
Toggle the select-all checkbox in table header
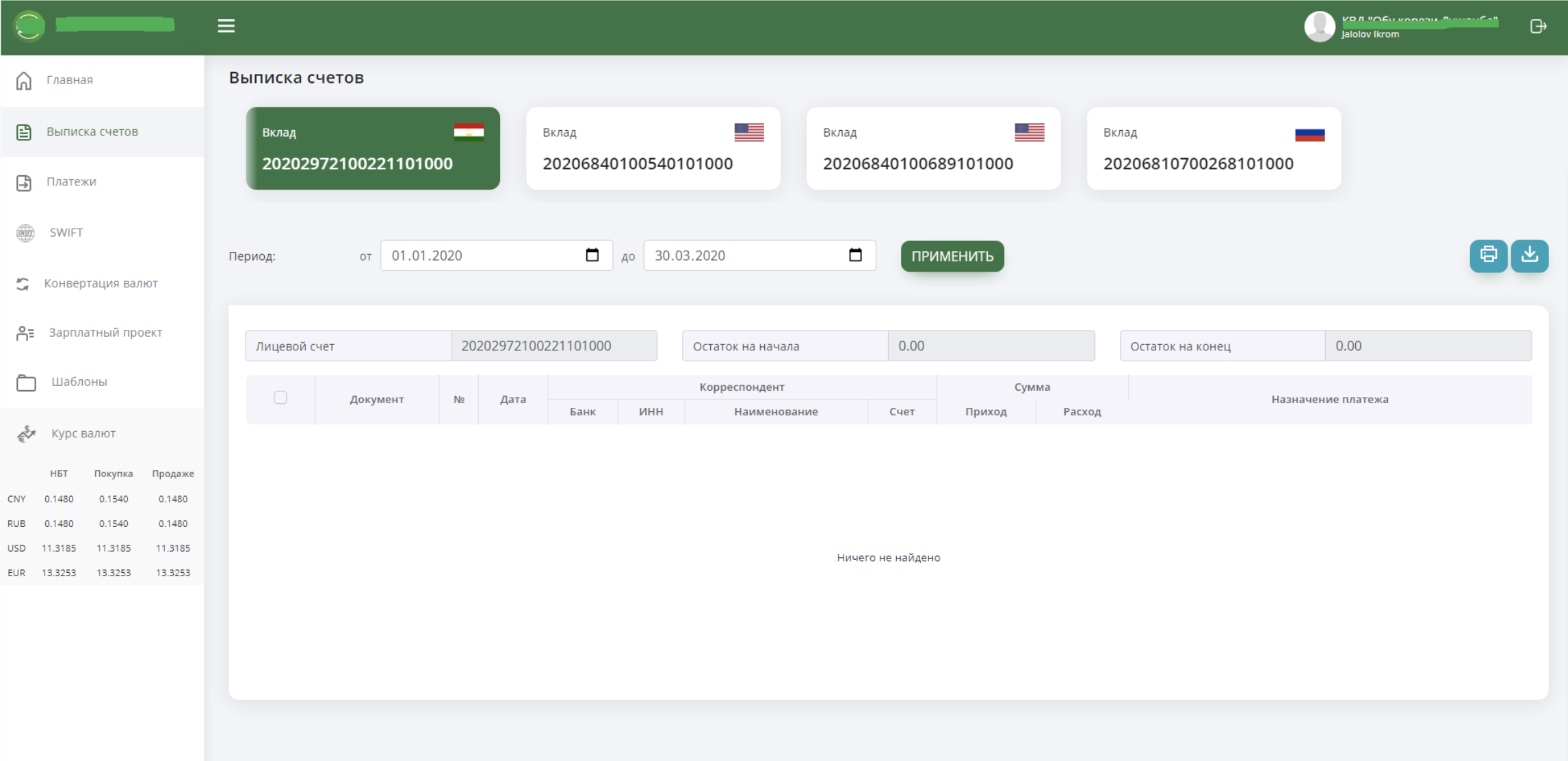pos(280,398)
